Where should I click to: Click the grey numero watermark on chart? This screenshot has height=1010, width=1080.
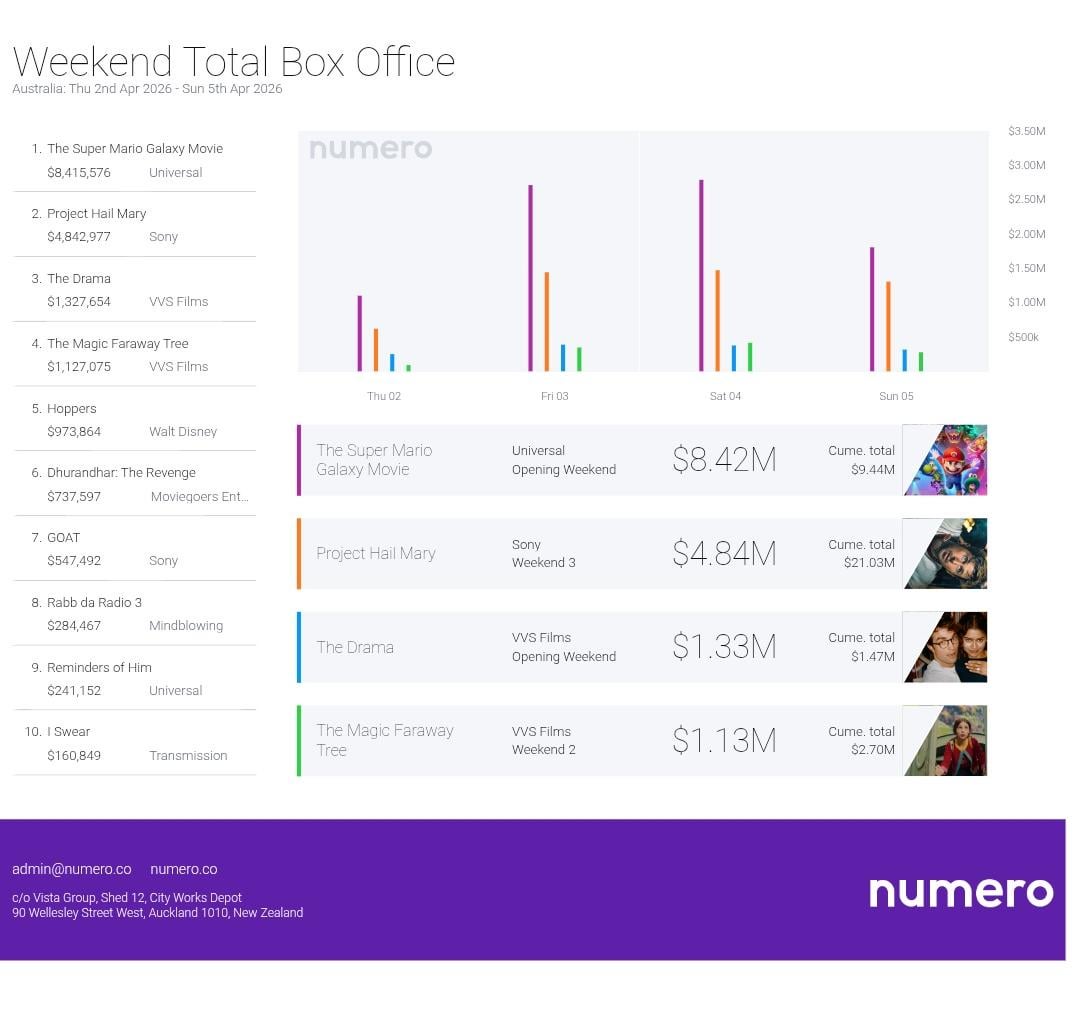click(370, 149)
